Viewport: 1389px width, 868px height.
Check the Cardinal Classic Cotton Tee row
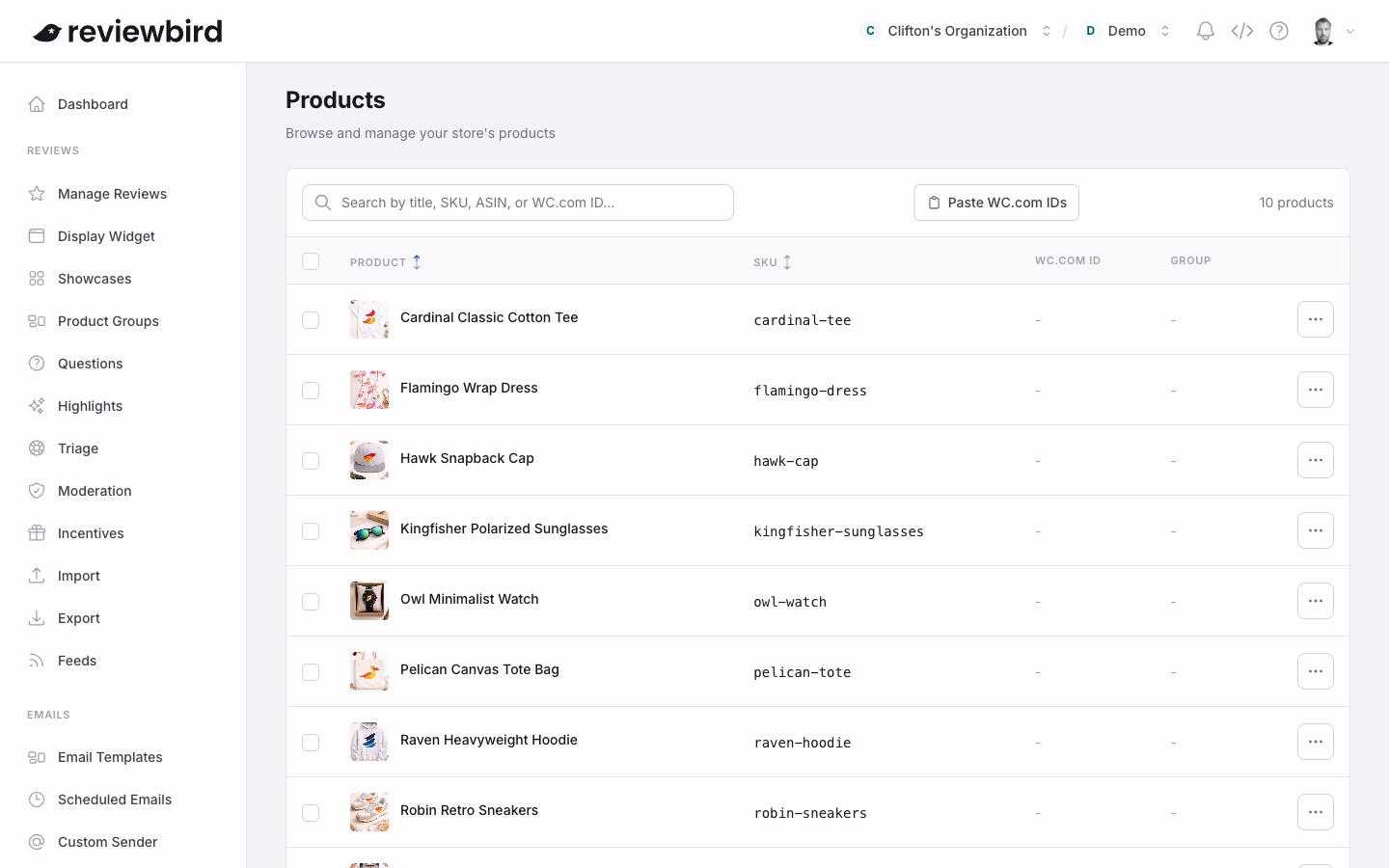(x=311, y=320)
